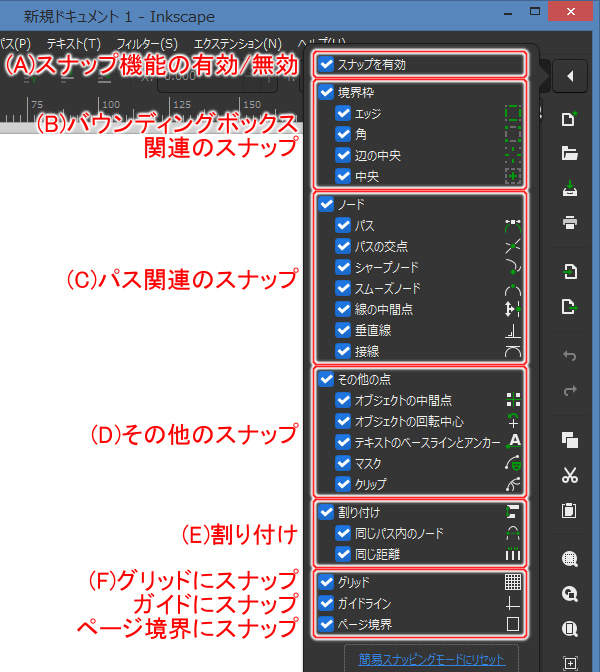600x672 pixels.
Task: Click the path intersection icon beside パスの交点
Action: point(513,246)
